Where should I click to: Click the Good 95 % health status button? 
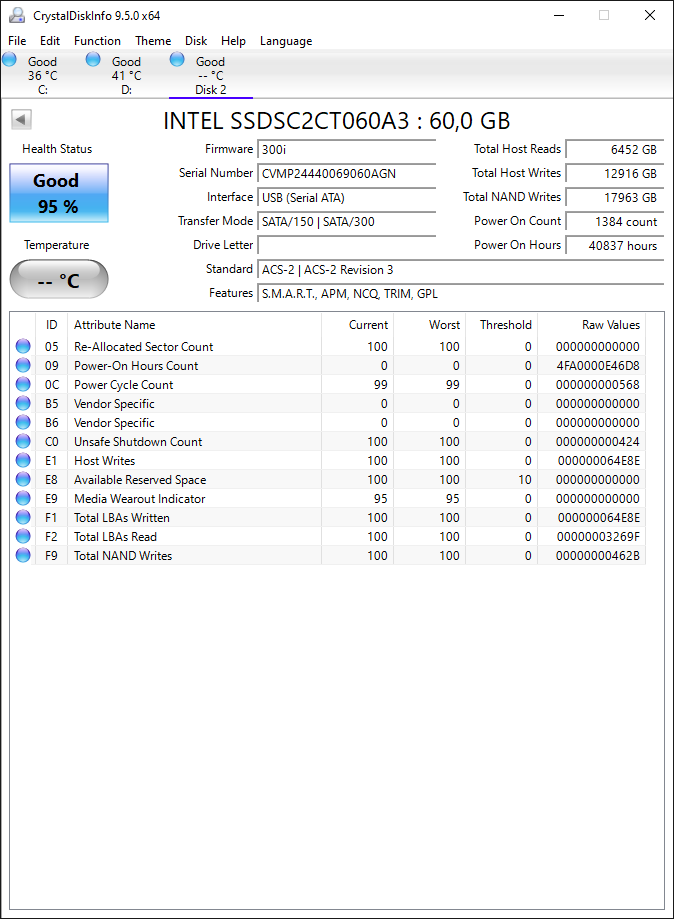(59, 193)
